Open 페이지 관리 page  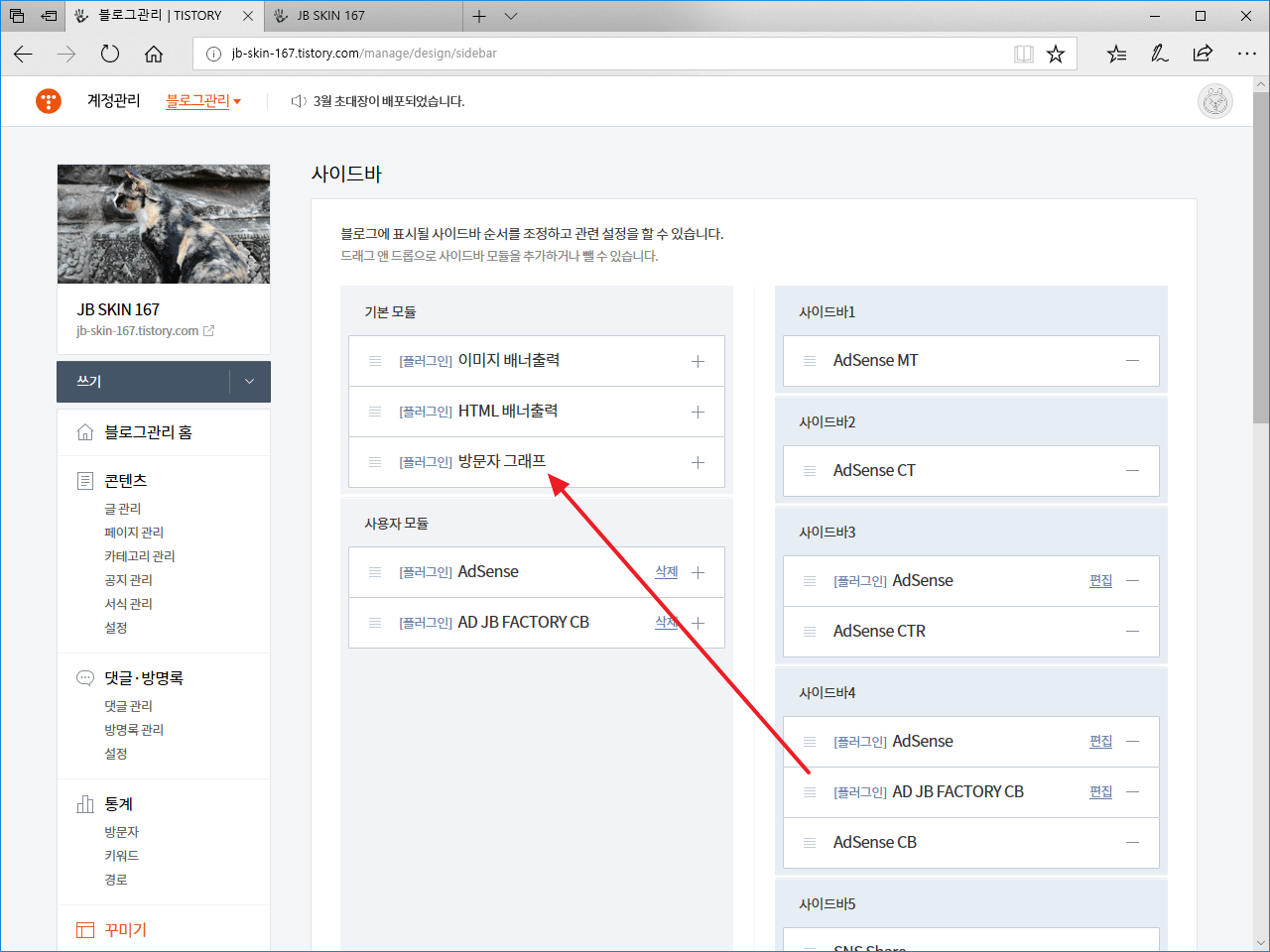(x=134, y=533)
